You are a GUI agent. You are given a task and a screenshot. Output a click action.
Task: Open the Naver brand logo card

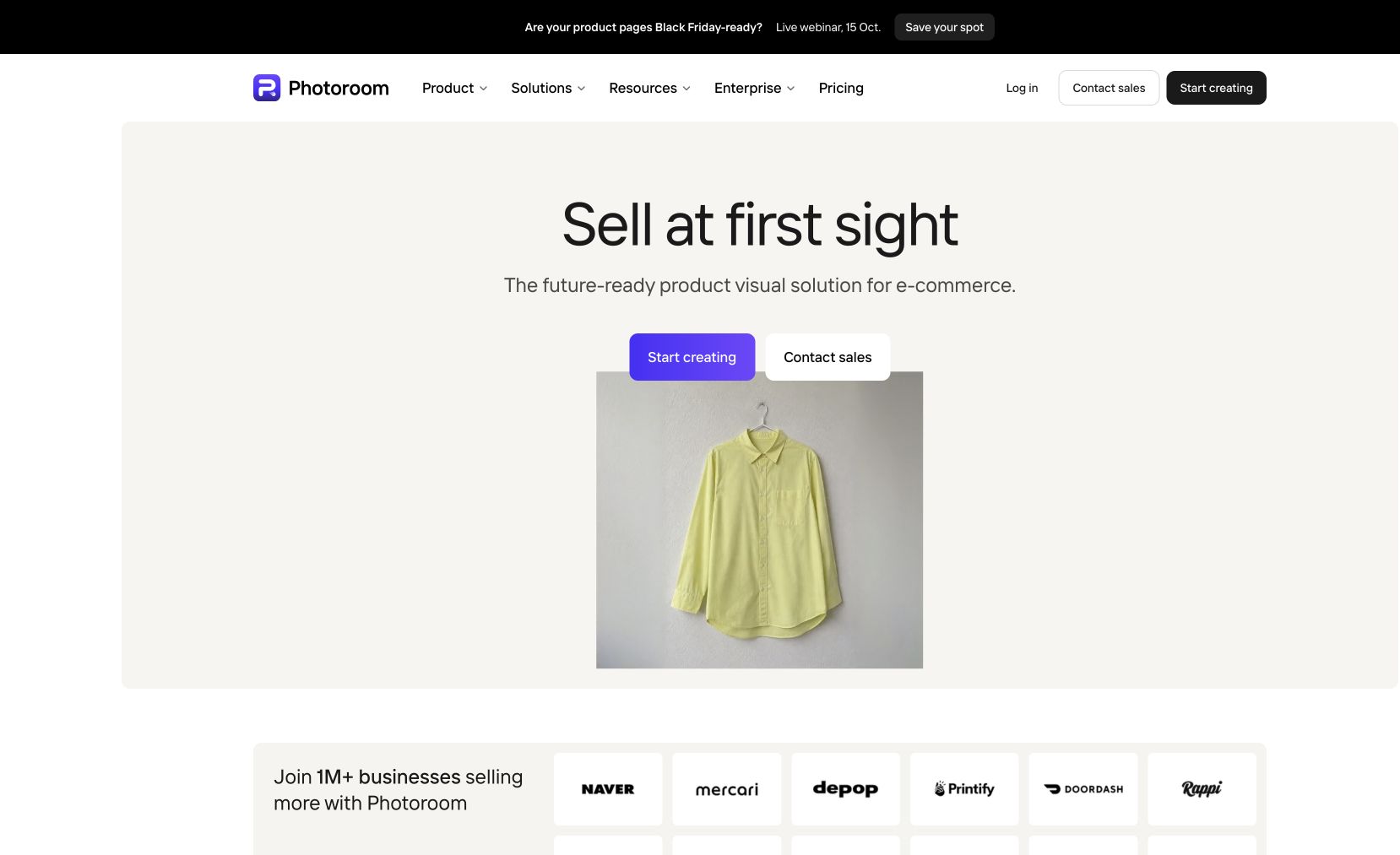pyautogui.click(x=608, y=789)
